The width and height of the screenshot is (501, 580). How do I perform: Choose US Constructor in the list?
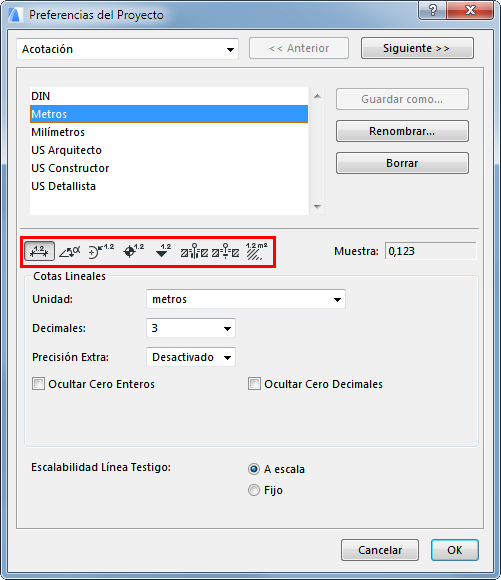[169, 168]
